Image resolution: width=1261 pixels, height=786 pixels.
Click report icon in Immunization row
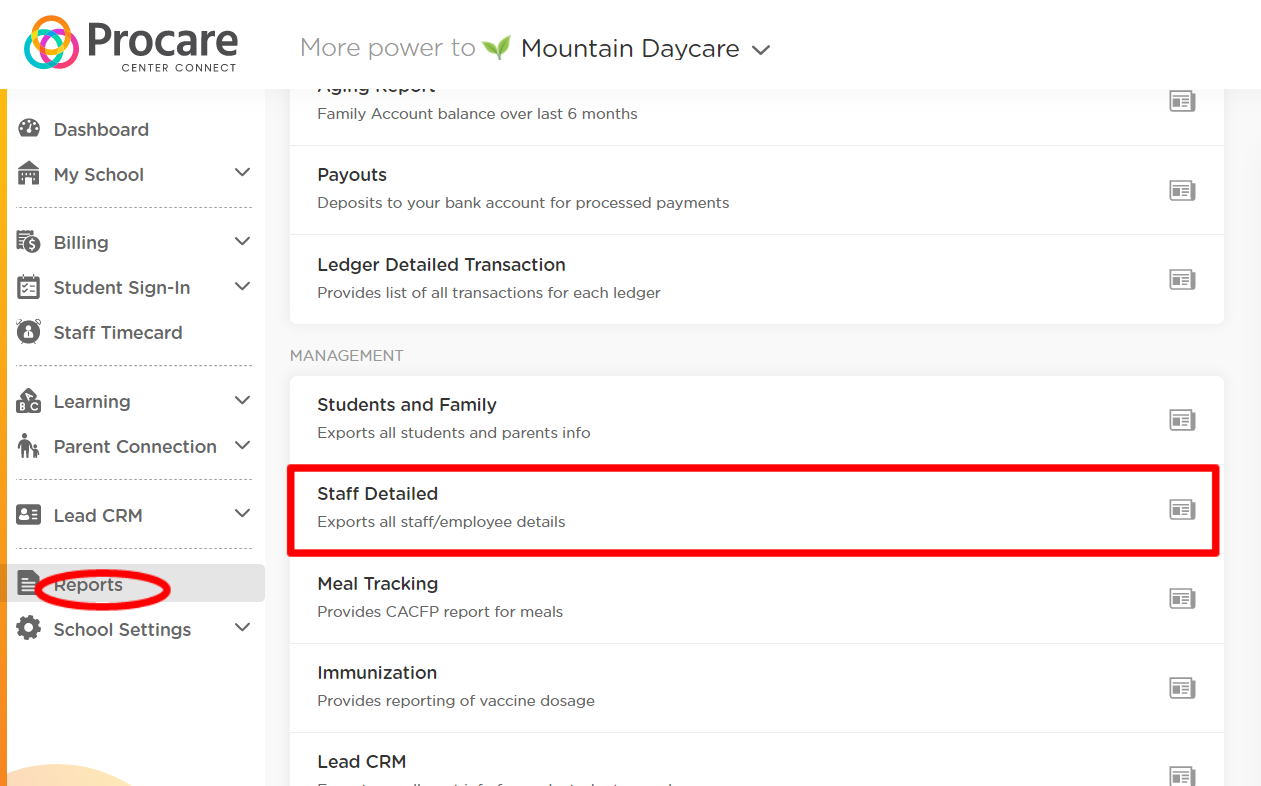pyautogui.click(x=1182, y=688)
